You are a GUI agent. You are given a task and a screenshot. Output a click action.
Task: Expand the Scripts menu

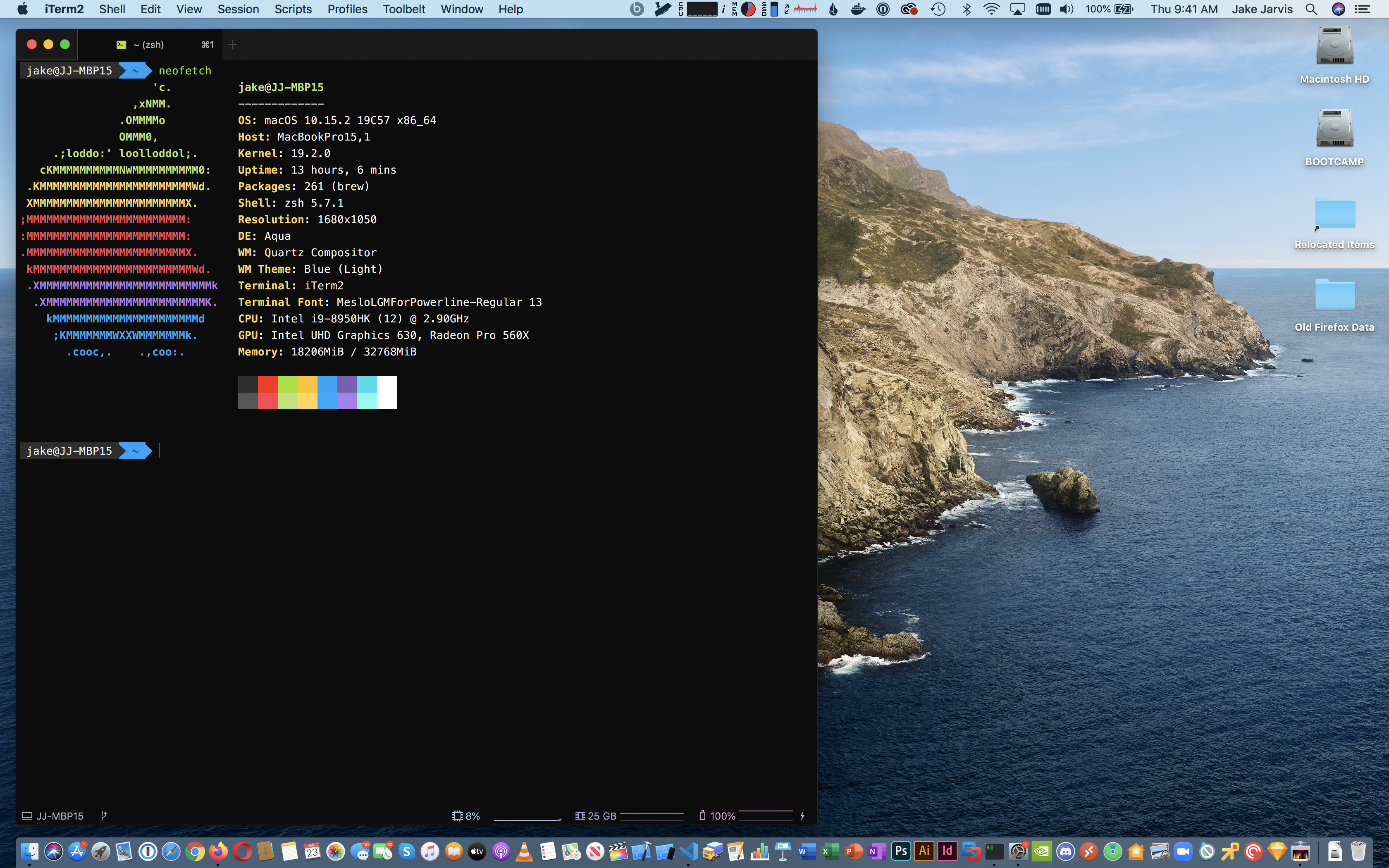(x=293, y=9)
